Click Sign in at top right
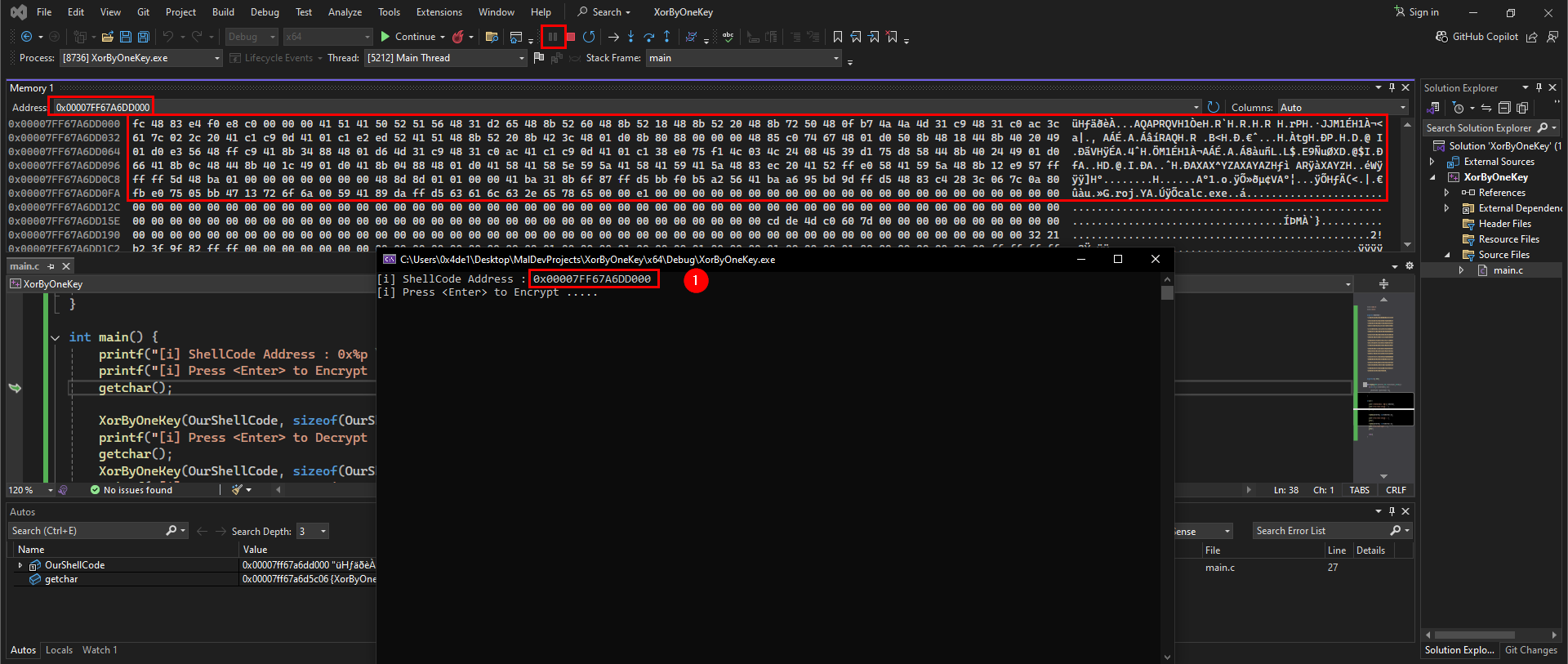This screenshot has height=664, width=1568. (1416, 12)
